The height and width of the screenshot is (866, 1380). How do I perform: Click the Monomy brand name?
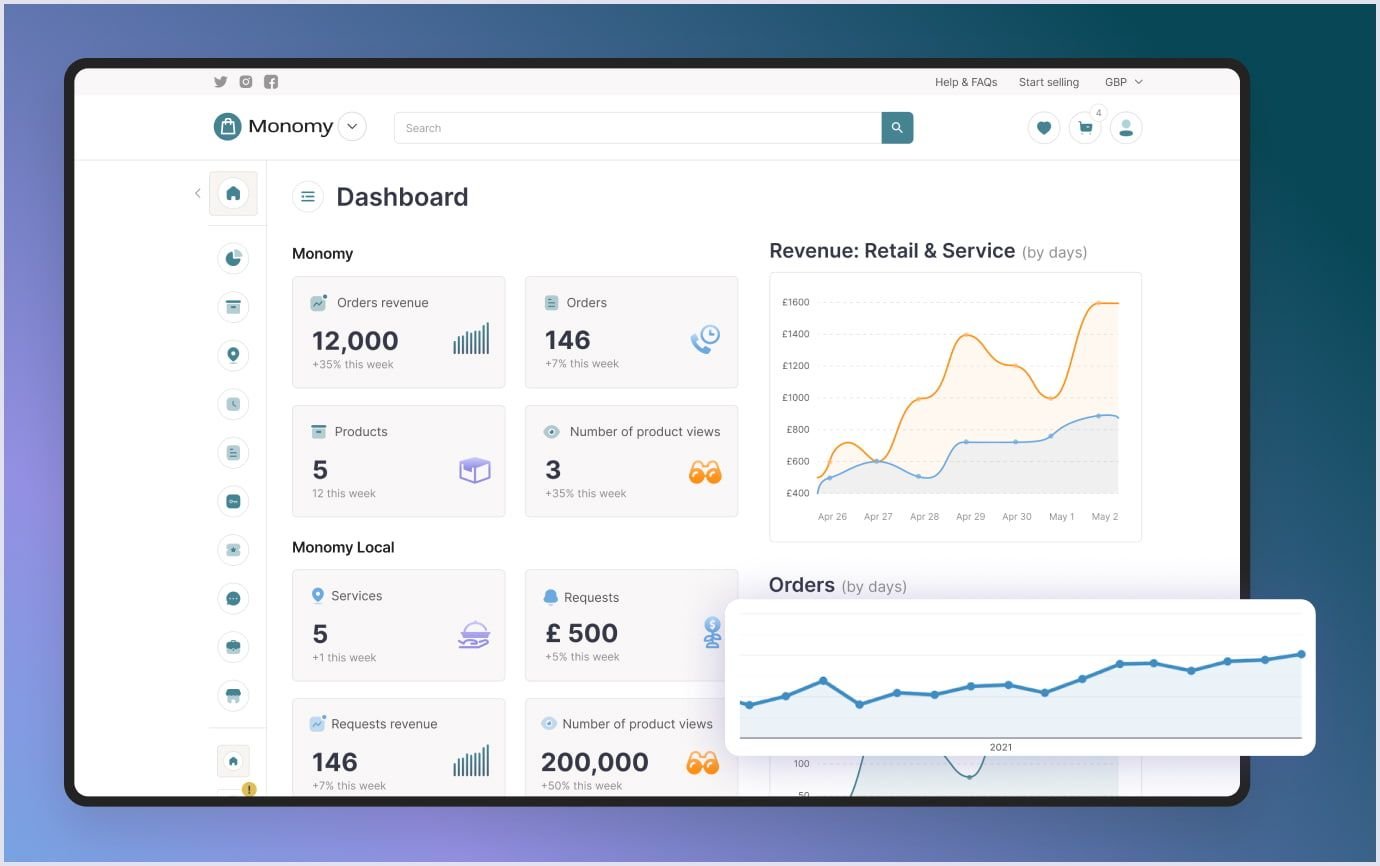click(291, 126)
